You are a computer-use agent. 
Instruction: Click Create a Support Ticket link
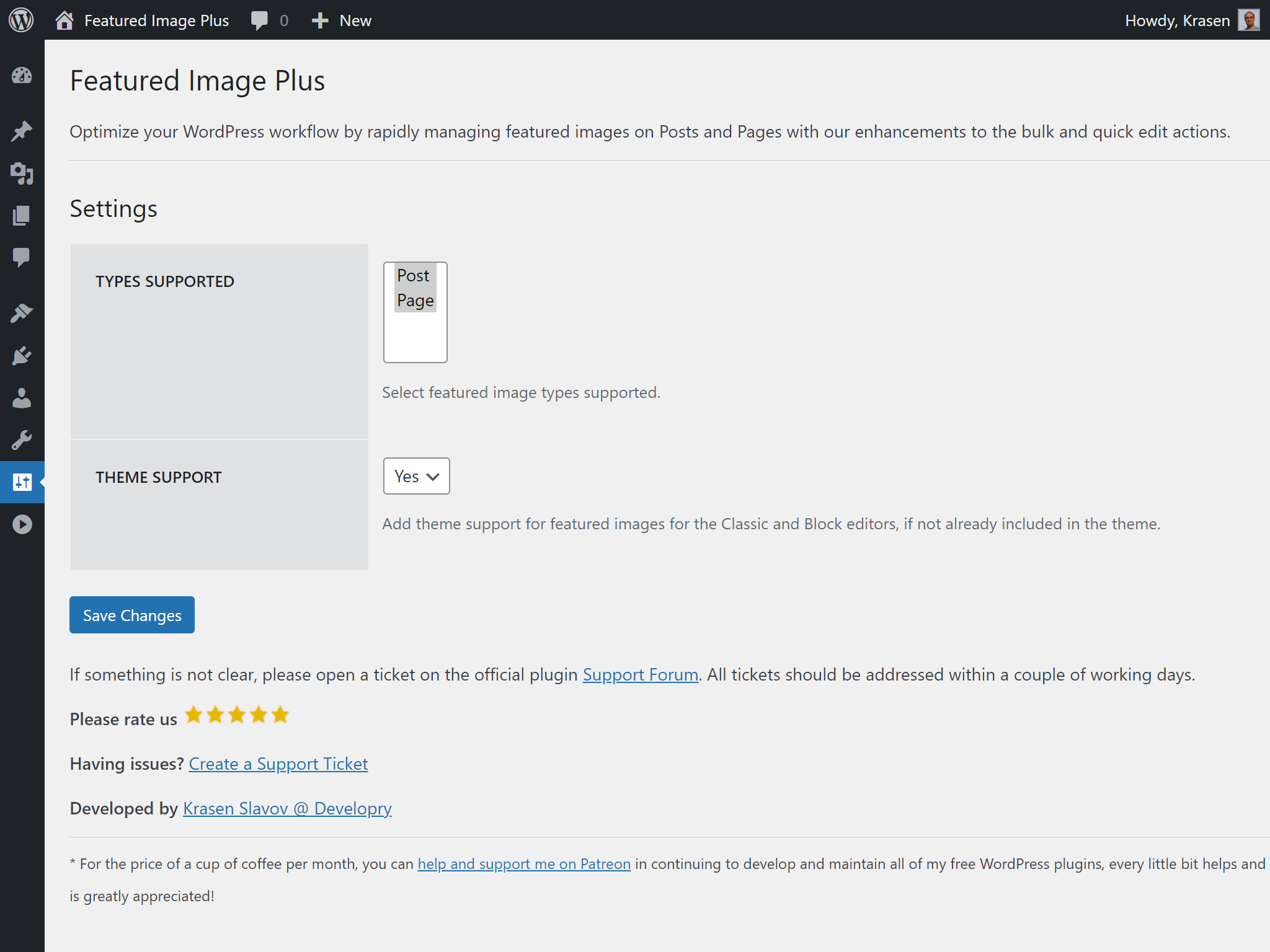[278, 763]
